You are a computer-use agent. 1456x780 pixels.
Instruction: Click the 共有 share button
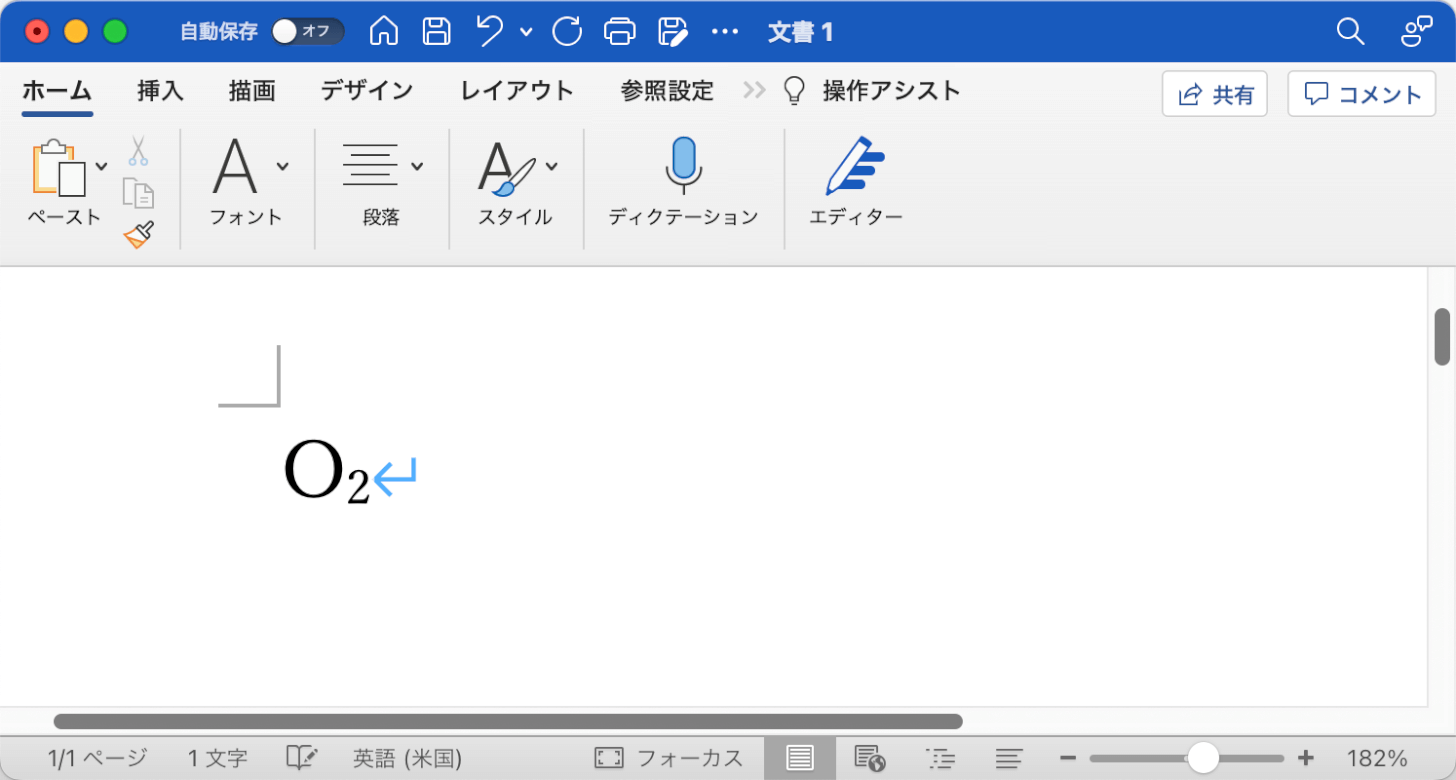(x=1215, y=94)
